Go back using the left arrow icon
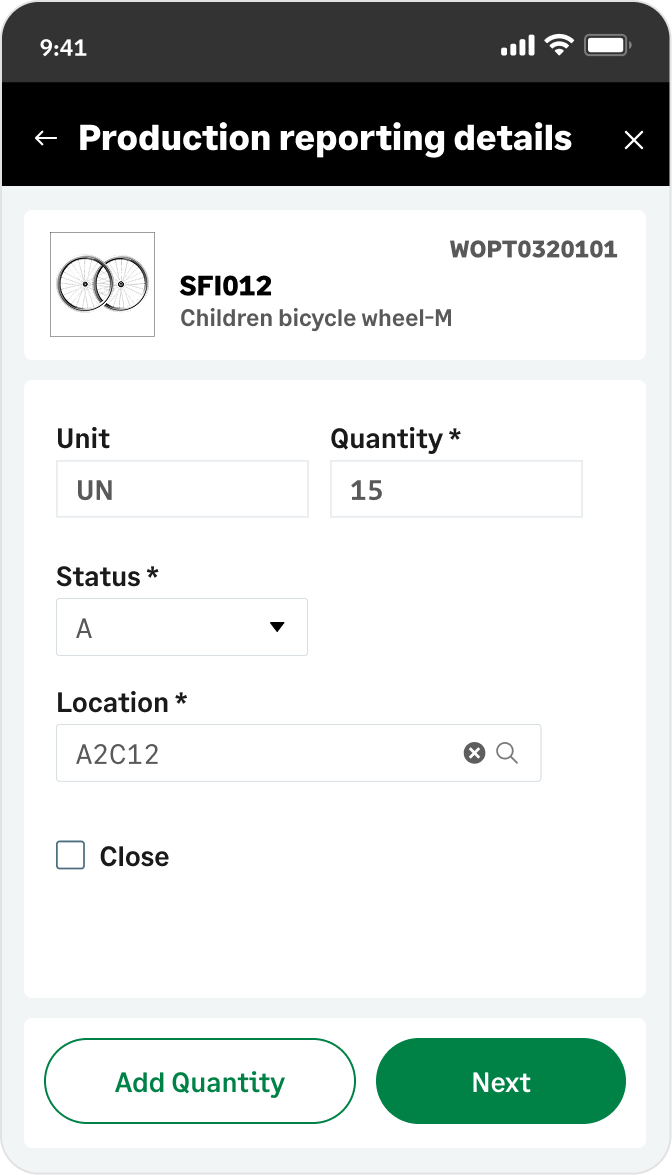This screenshot has width=672, height=1175. (x=46, y=139)
